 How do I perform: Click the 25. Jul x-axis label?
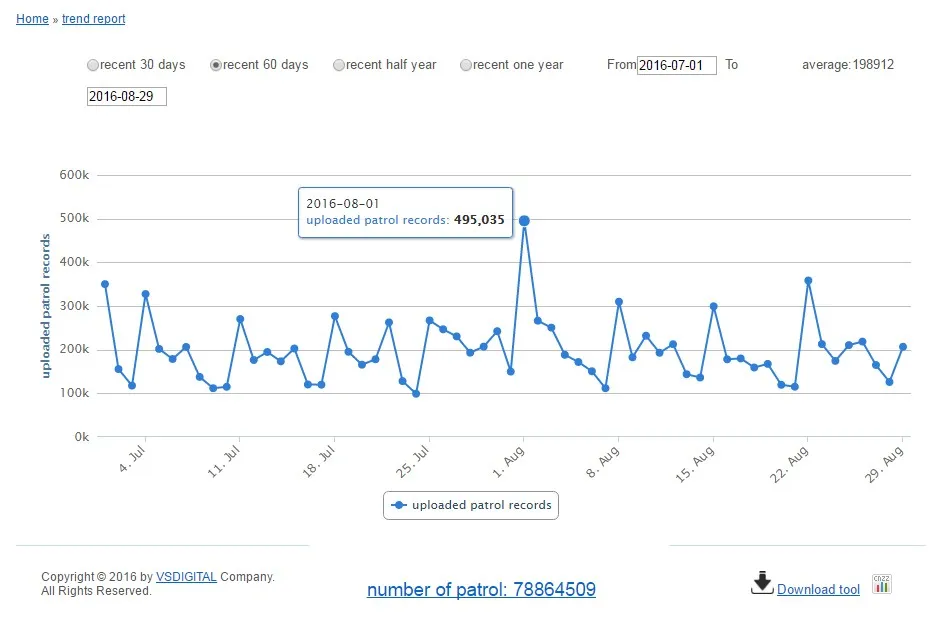(x=412, y=462)
